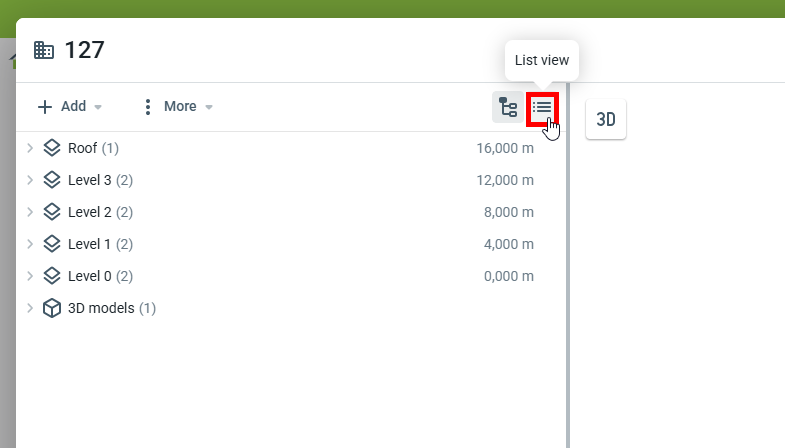Expand the Level 3 tree node
This screenshot has height=448, width=785.
tap(30, 180)
